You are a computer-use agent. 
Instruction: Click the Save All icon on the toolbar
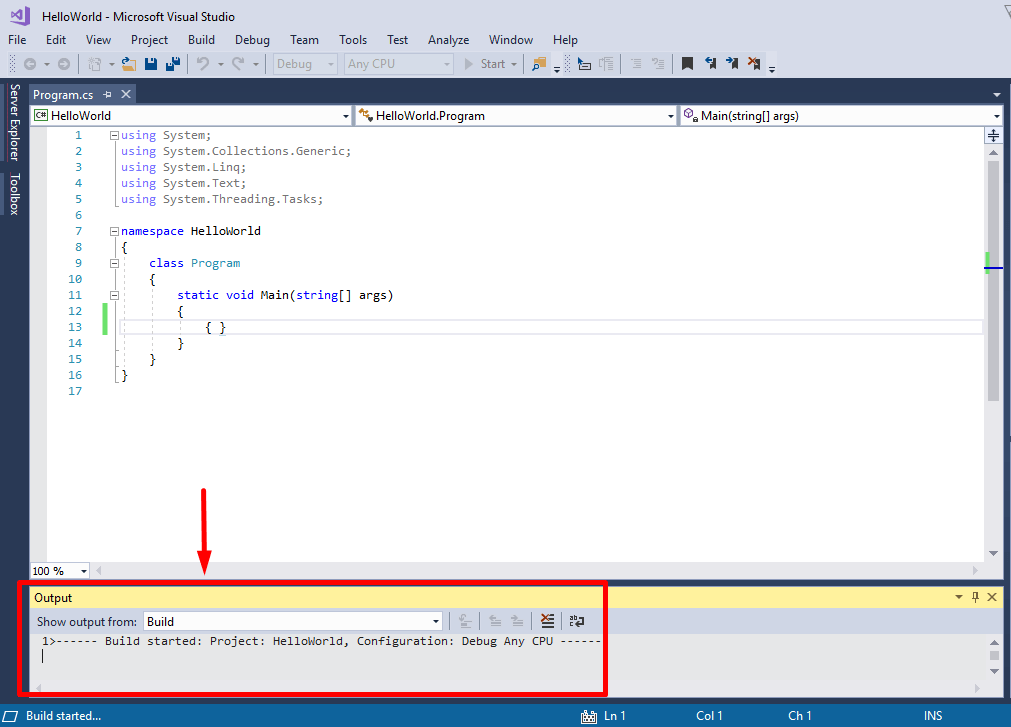pos(170,63)
